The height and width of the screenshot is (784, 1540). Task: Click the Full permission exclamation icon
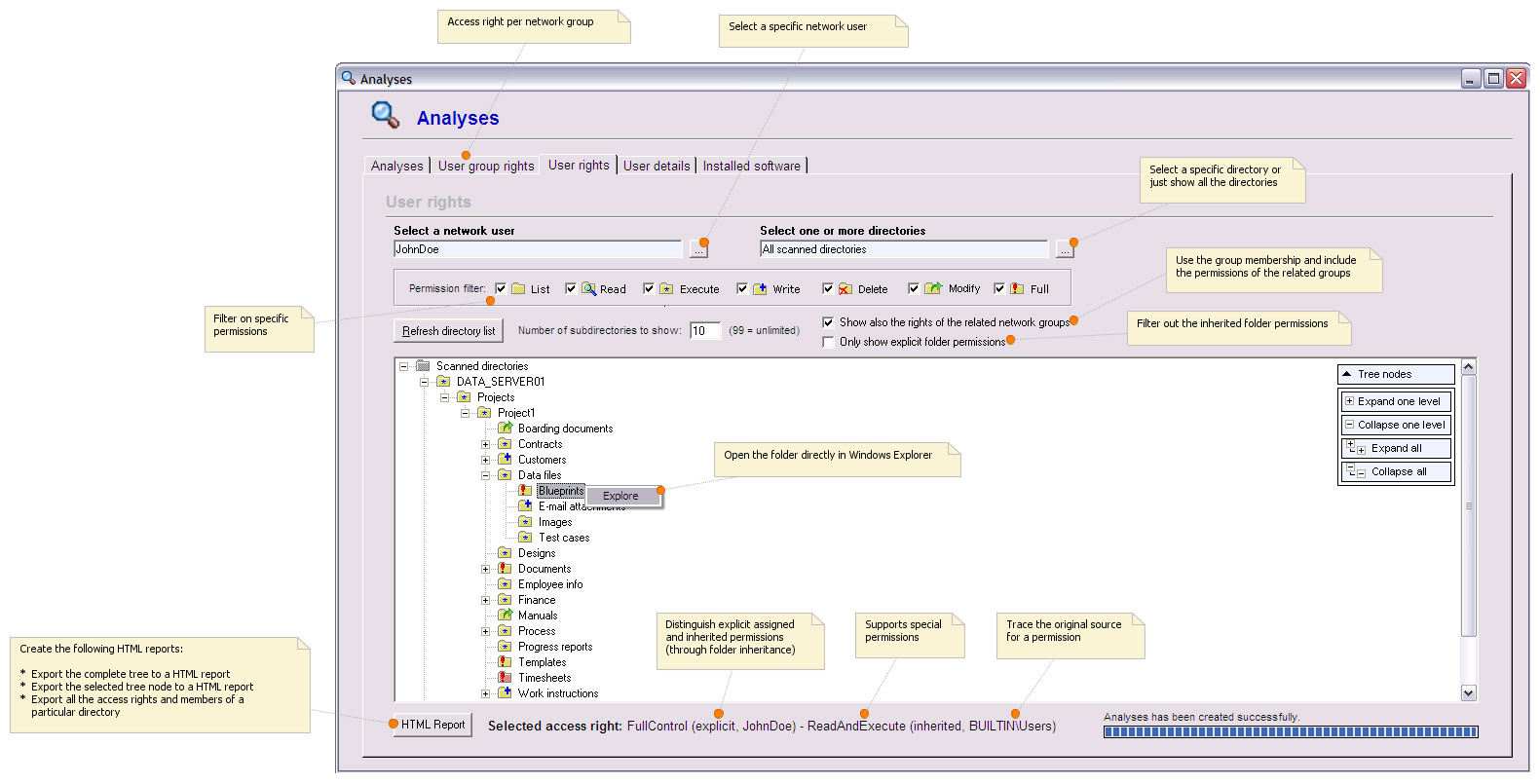tap(1017, 288)
